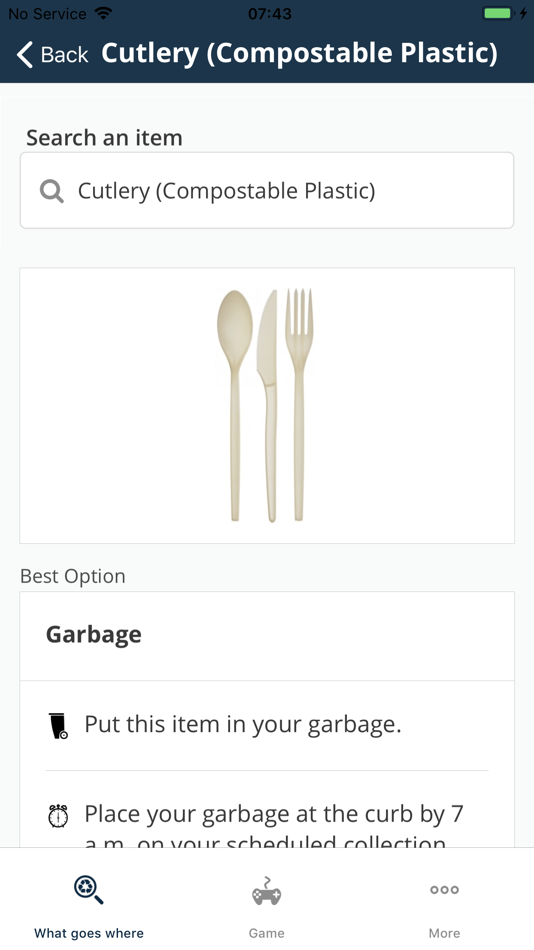Screen dimensions: 534x950
Task: Tap the garbage bin icon
Action: click(58, 726)
